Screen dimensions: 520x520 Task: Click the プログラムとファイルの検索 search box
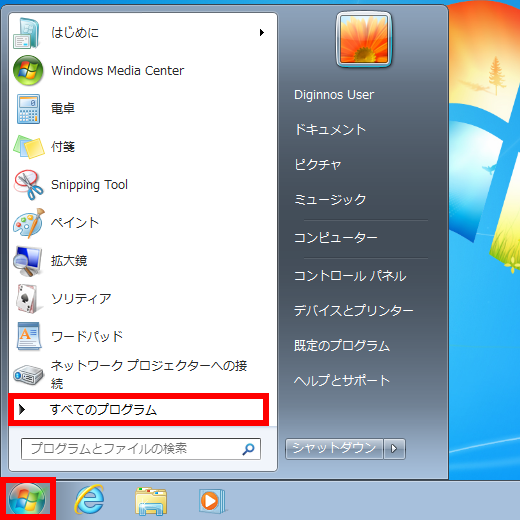[141, 449]
